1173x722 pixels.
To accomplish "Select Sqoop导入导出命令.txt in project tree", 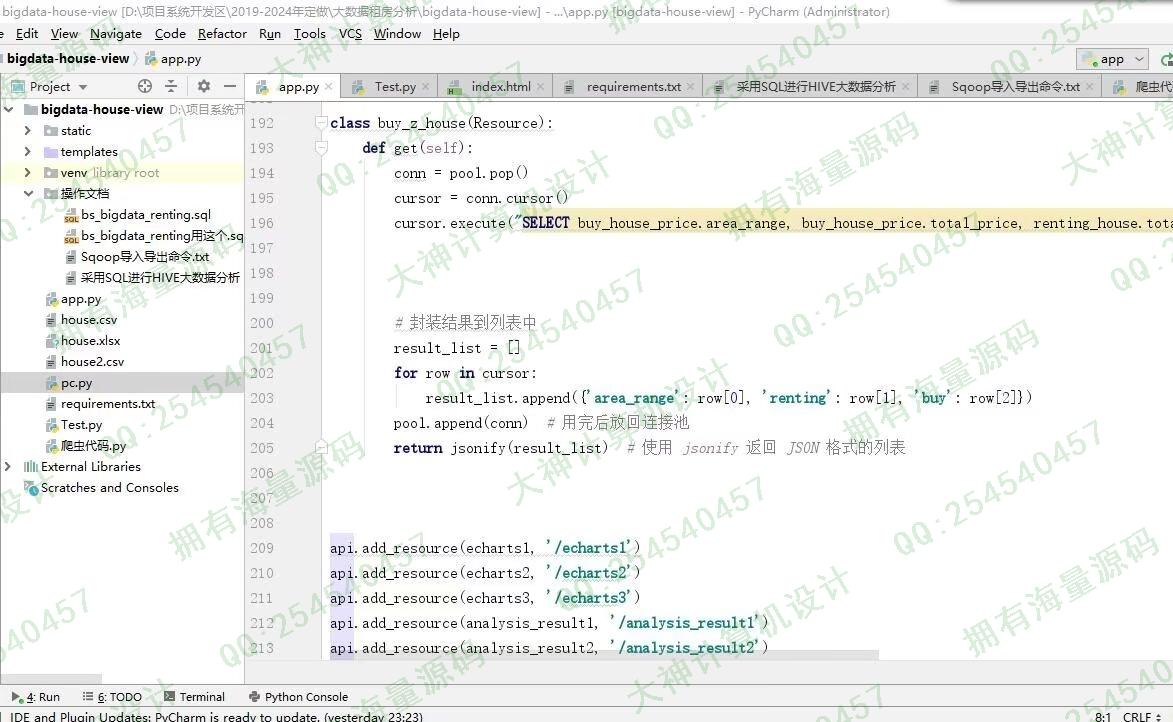I will [x=137, y=257].
